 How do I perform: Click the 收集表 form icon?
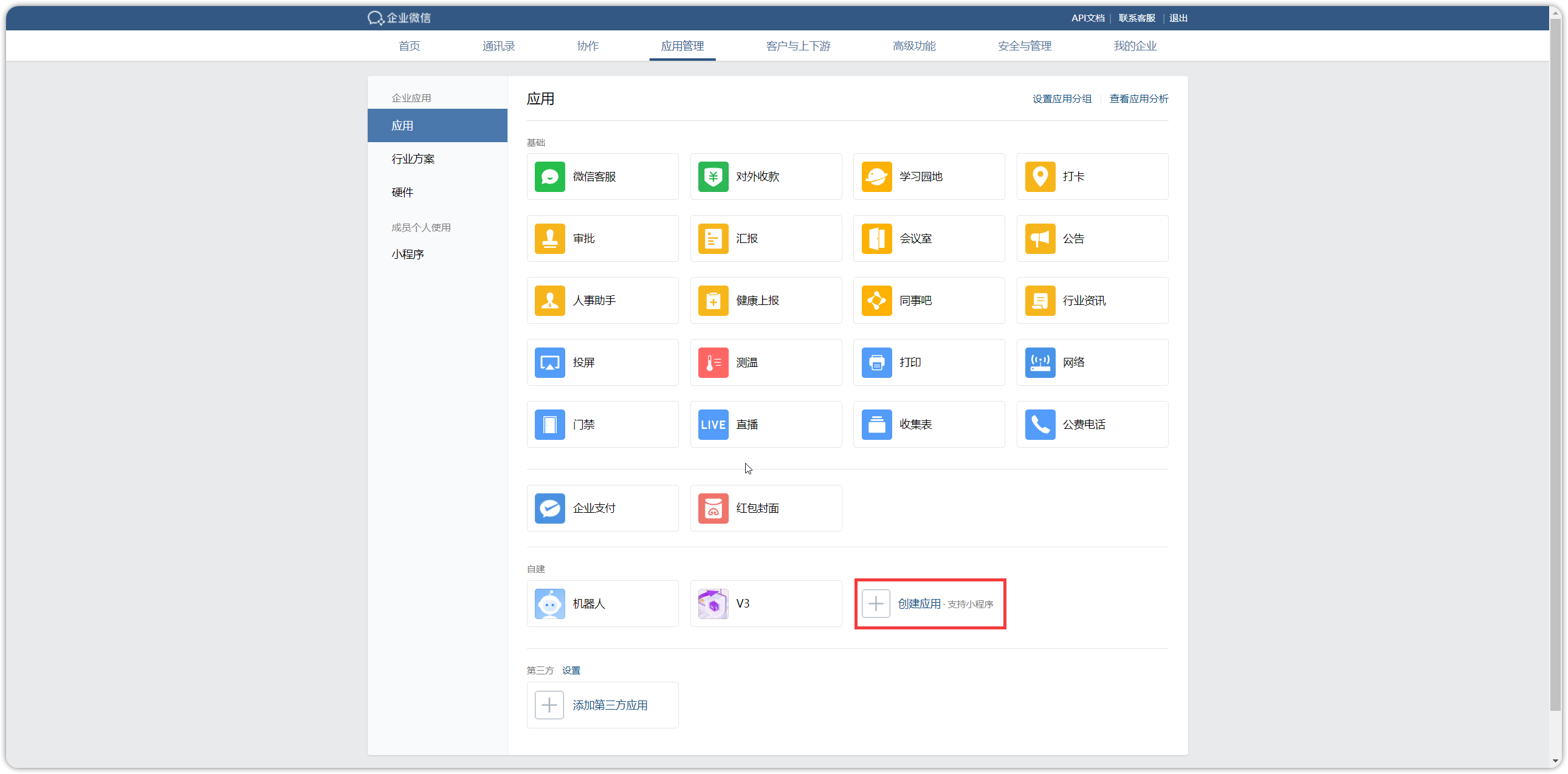(876, 425)
